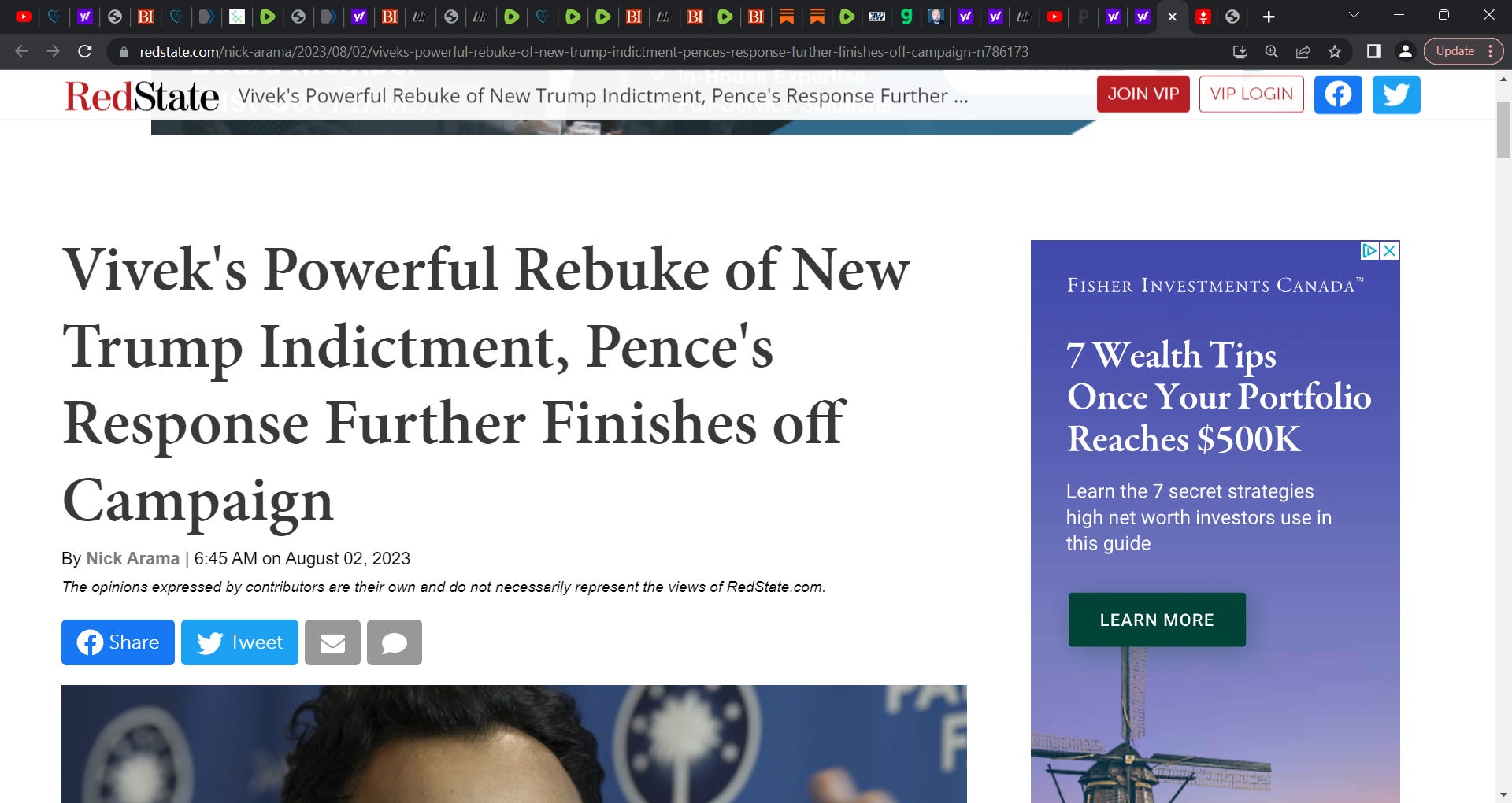Open Chrome Update menu button
Screen dimensions: 1512x803
point(1463,51)
